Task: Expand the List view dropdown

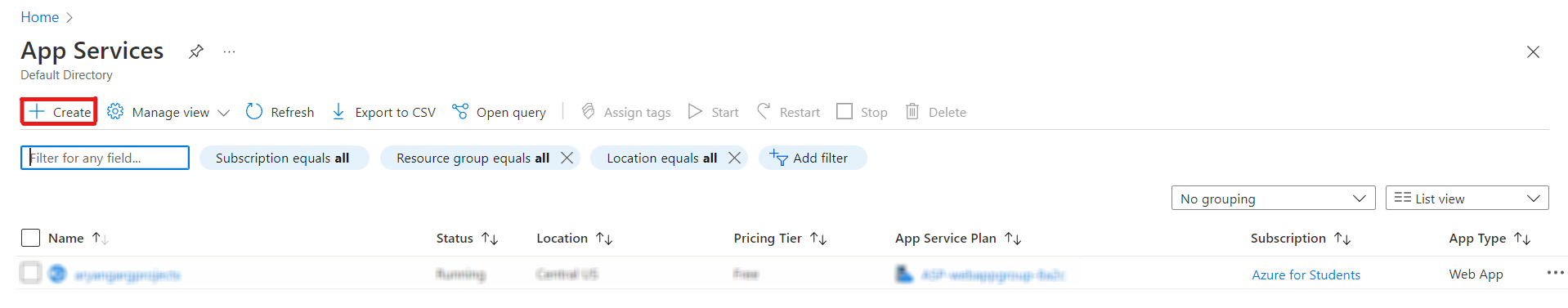Action: [x=1467, y=199]
